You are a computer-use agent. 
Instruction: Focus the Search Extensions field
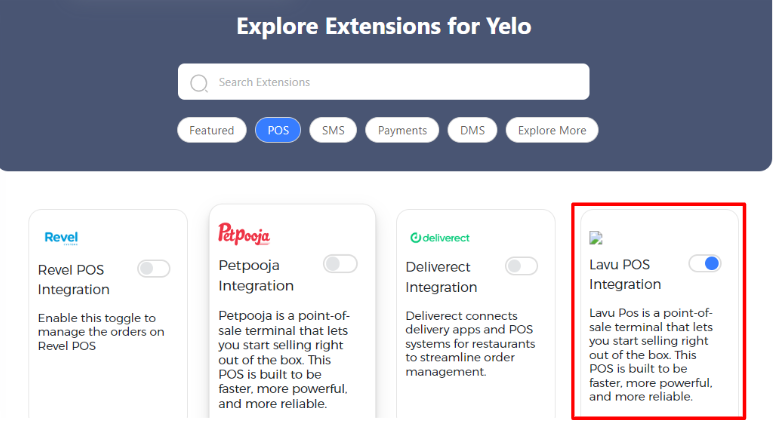[384, 82]
